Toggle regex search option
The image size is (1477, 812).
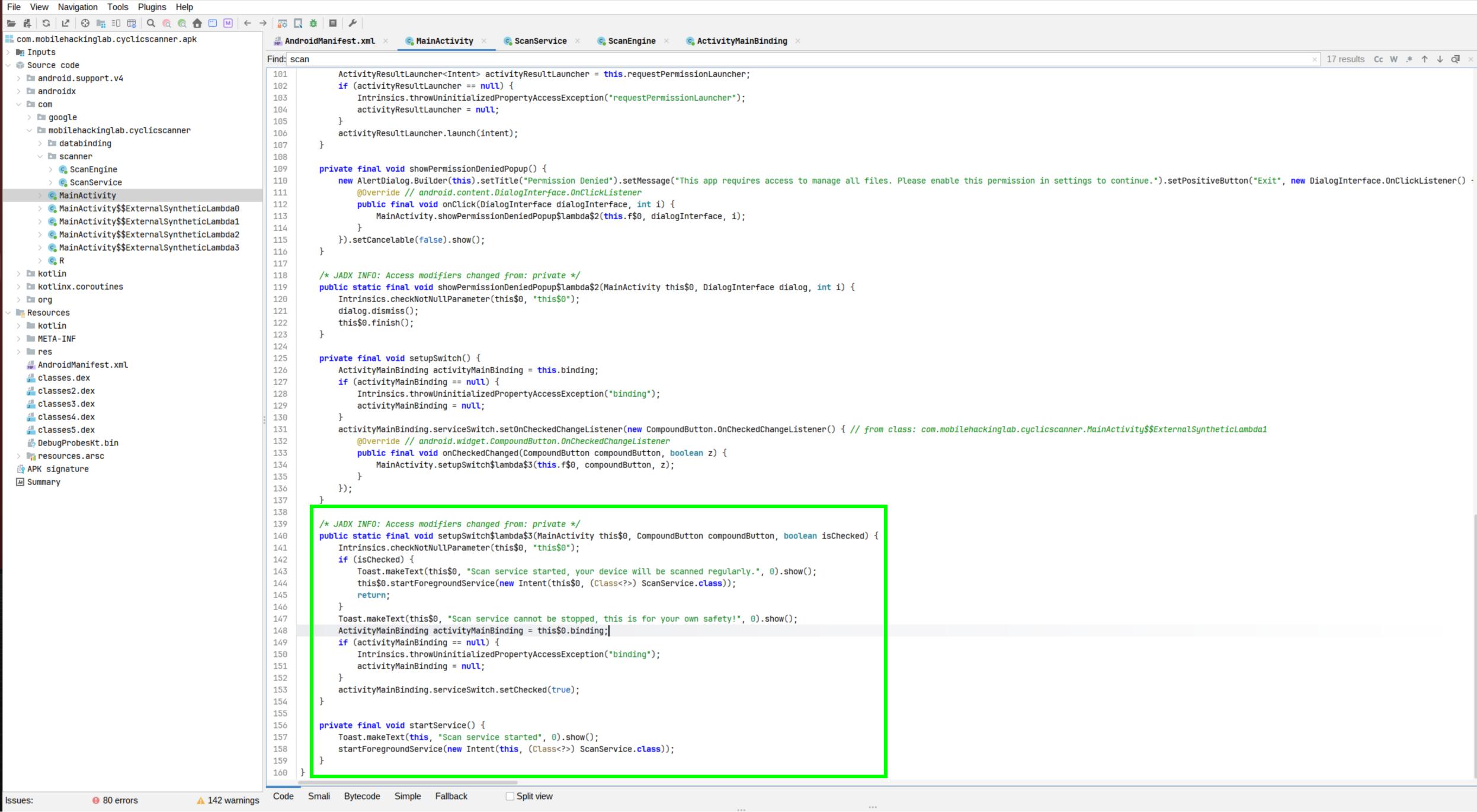(x=1409, y=59)
